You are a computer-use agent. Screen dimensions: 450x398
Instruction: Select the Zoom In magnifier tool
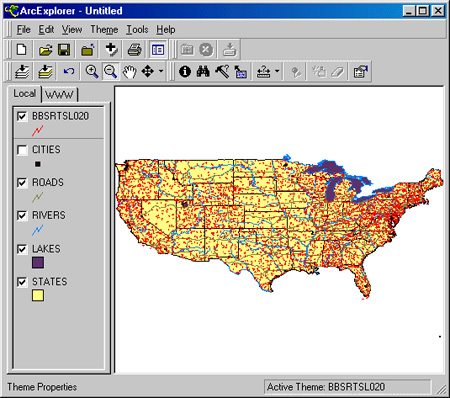click(x=92, y=71)
